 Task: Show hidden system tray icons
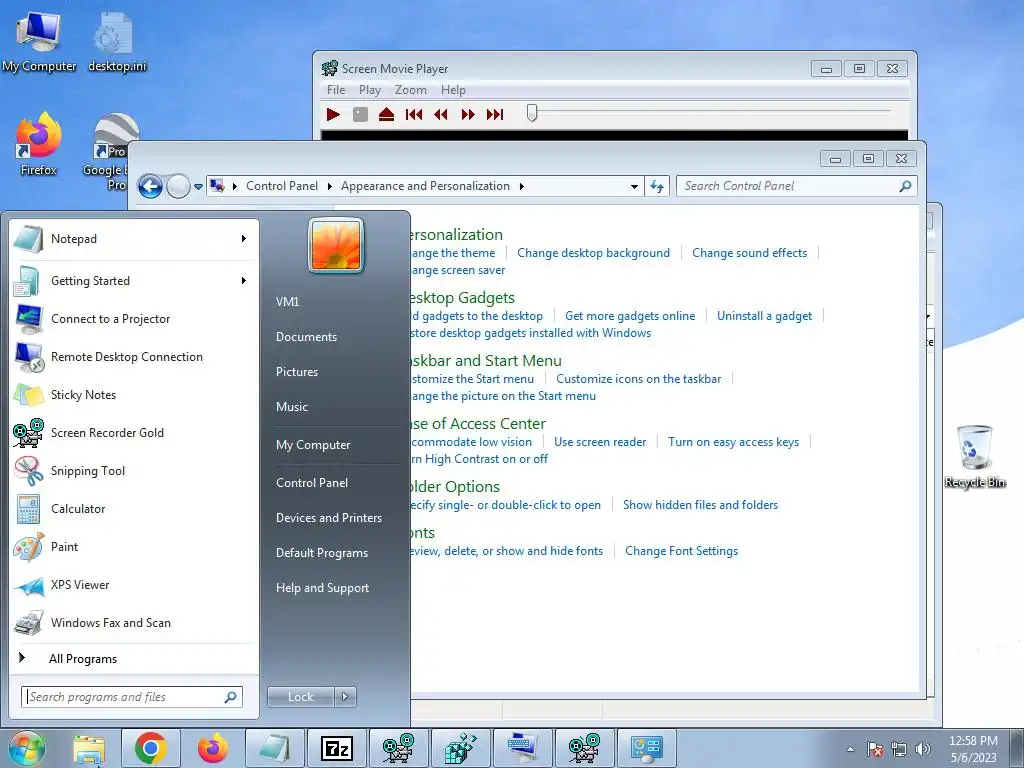point(850,749)
